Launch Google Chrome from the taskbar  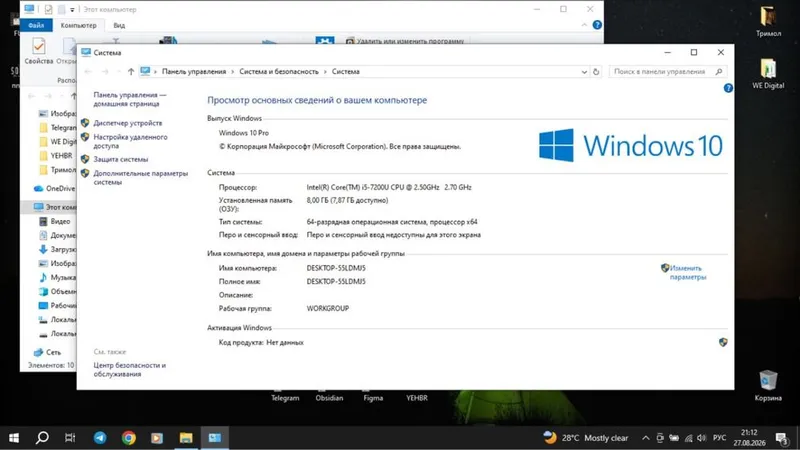click(129, 438)
